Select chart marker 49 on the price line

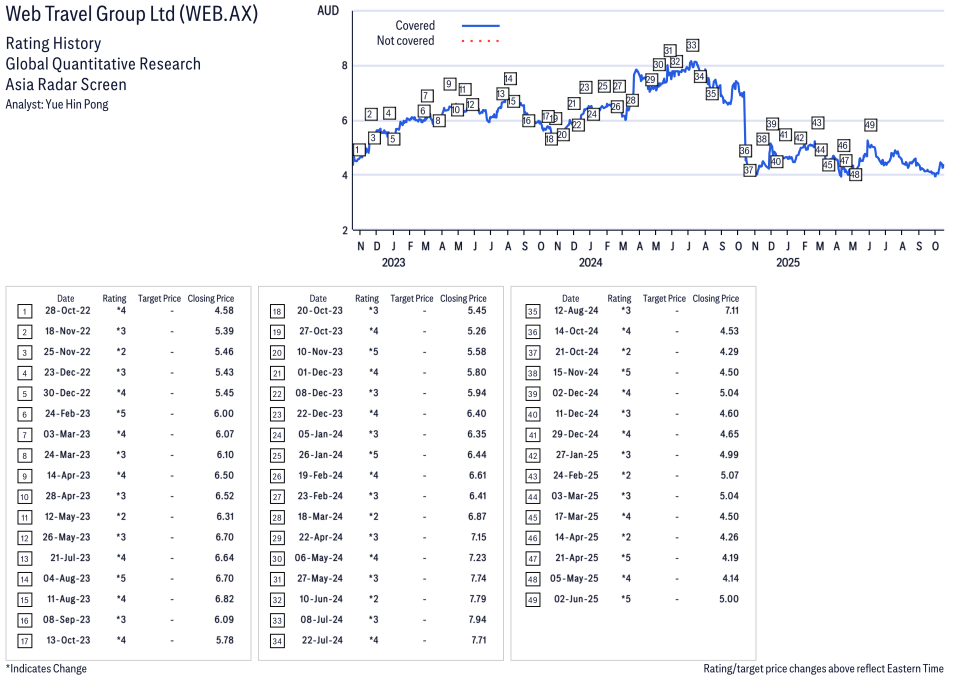pos(870,125)
